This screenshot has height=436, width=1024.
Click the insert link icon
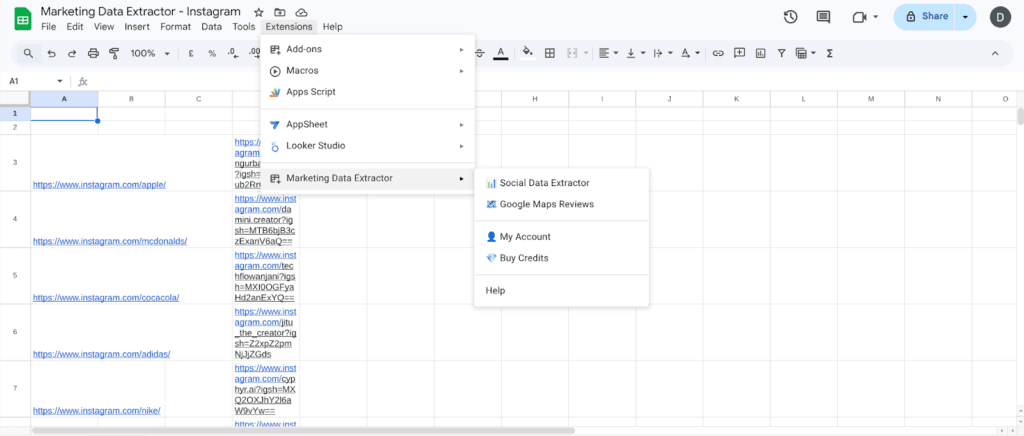point(717,53)
